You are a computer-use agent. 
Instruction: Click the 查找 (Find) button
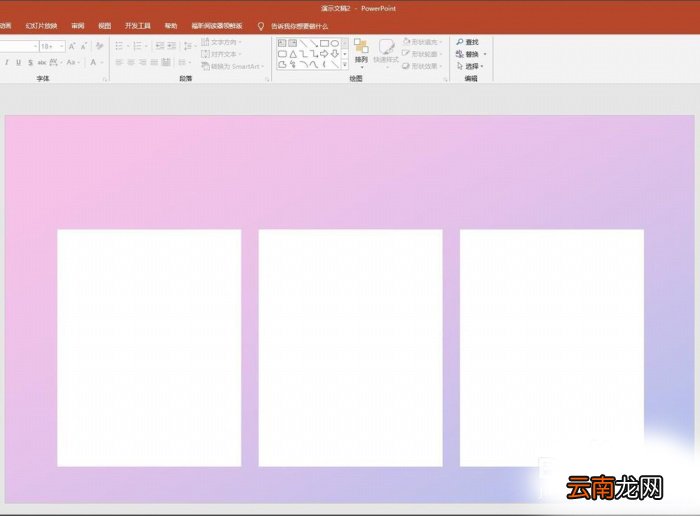(x=467, y=42)
